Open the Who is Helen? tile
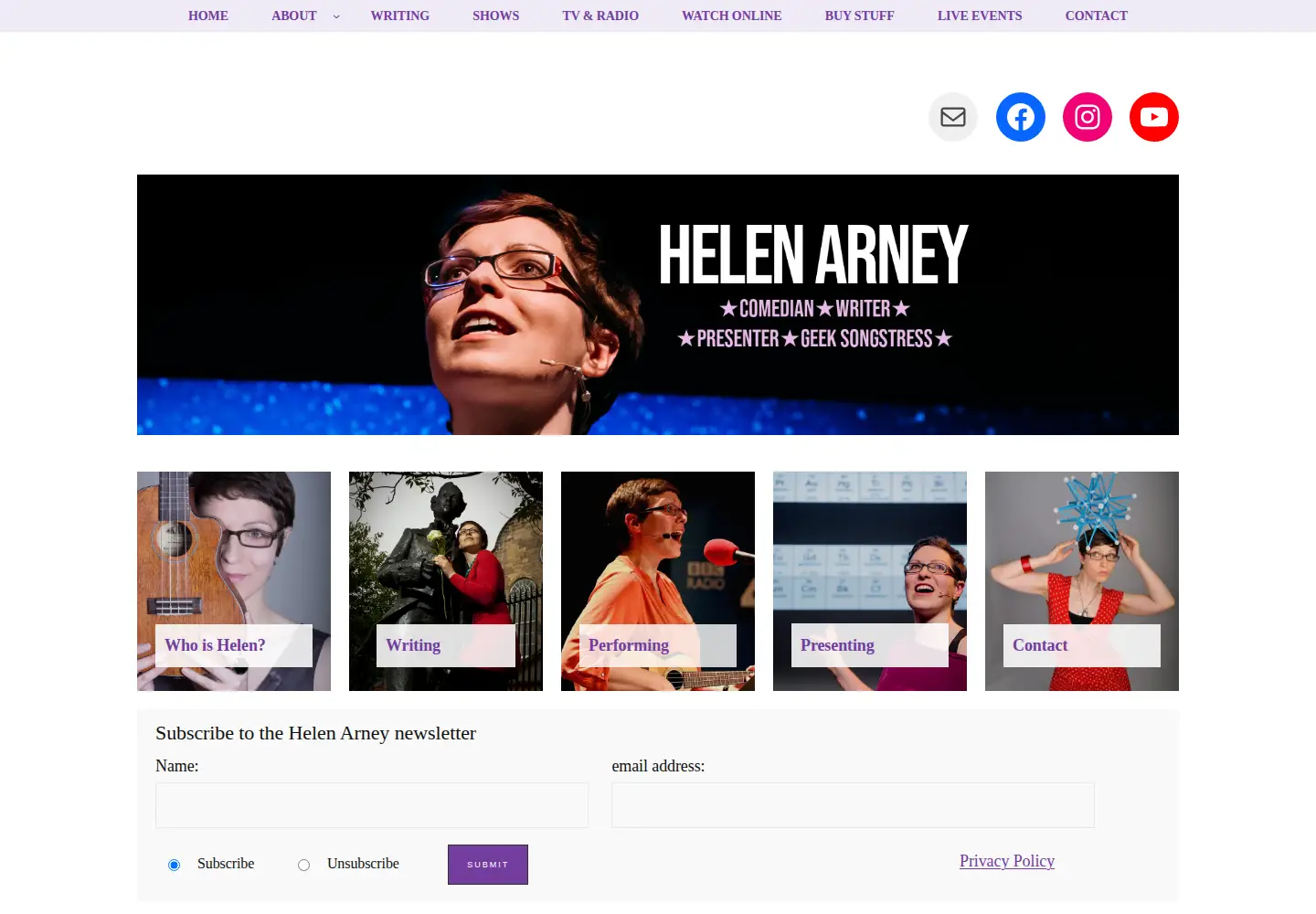Image resolution: width=1316 pixels, height=914 pixels. pyautogui.click(x=234, y=581)
